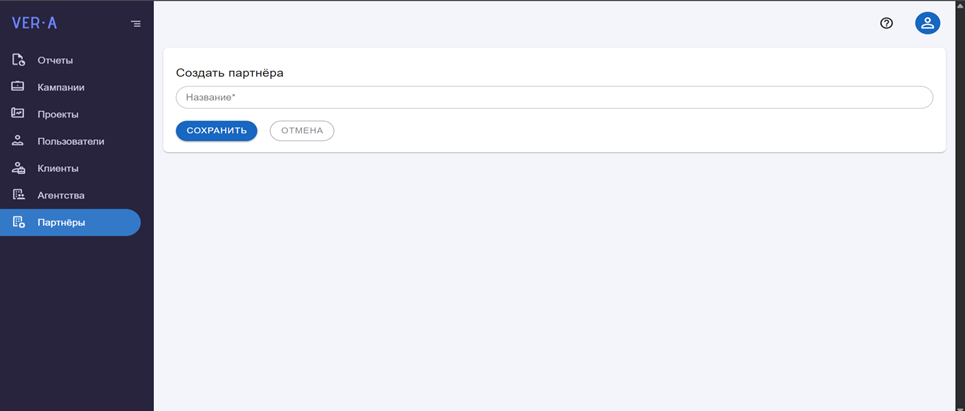
Task: Go to the Кампании section
Action: click(x=70, y=87)
